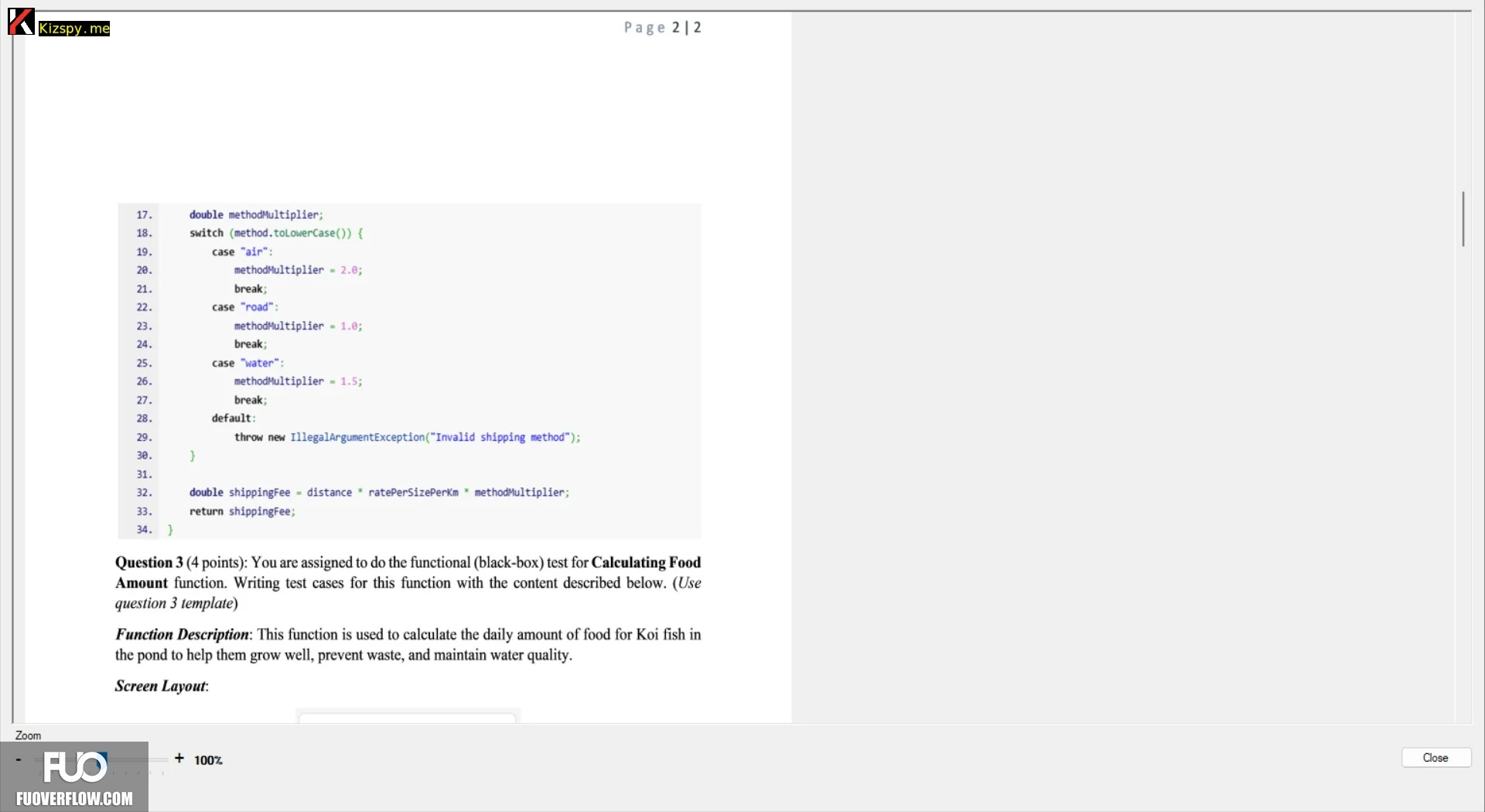Click the 'Calculating Food' bold text

(646, 563)
